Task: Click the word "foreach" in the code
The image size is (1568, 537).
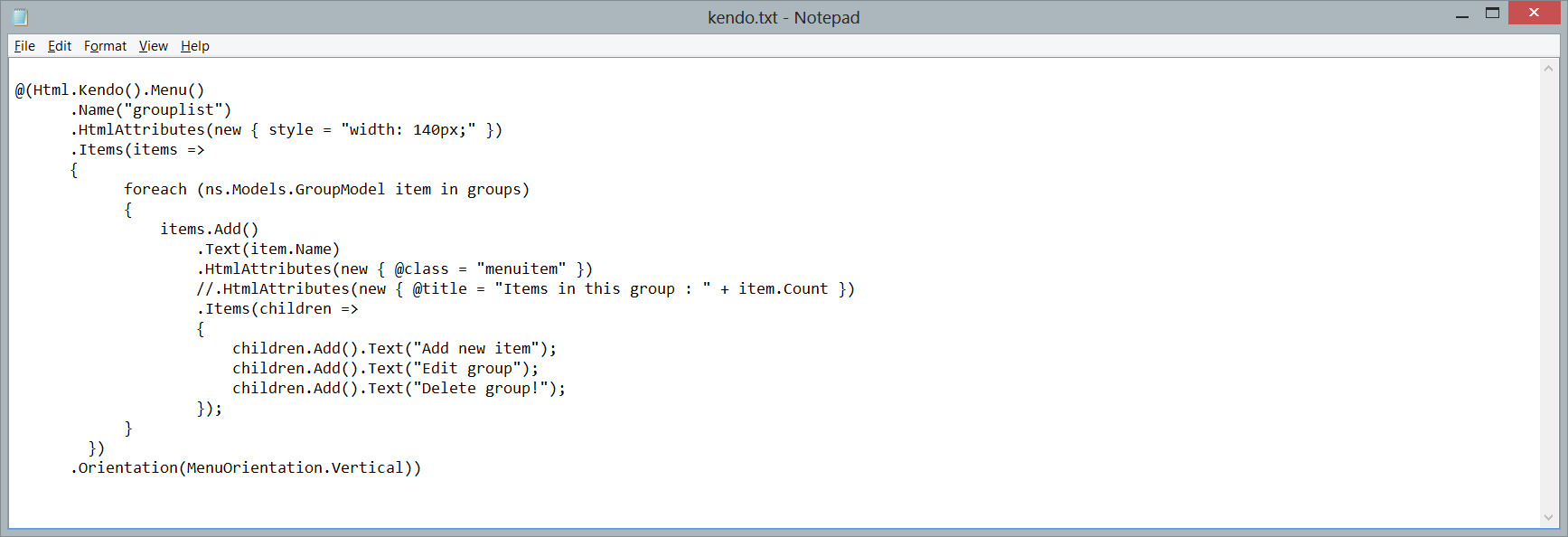Action: tap(155, 190)
